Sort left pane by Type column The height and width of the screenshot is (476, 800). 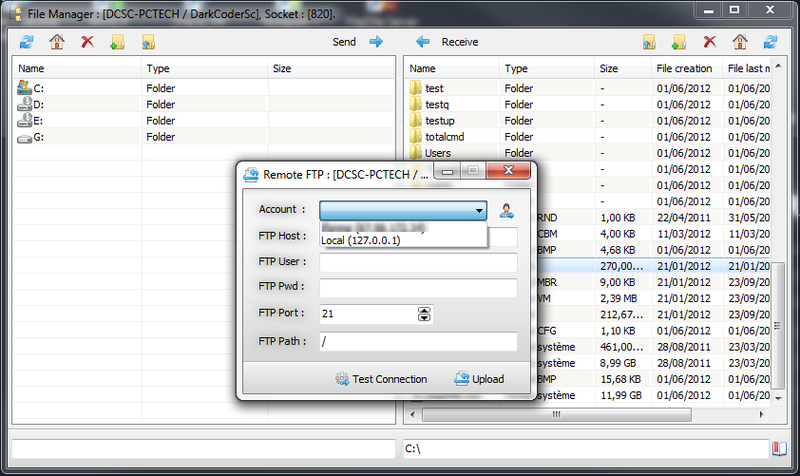coord(204,68)
